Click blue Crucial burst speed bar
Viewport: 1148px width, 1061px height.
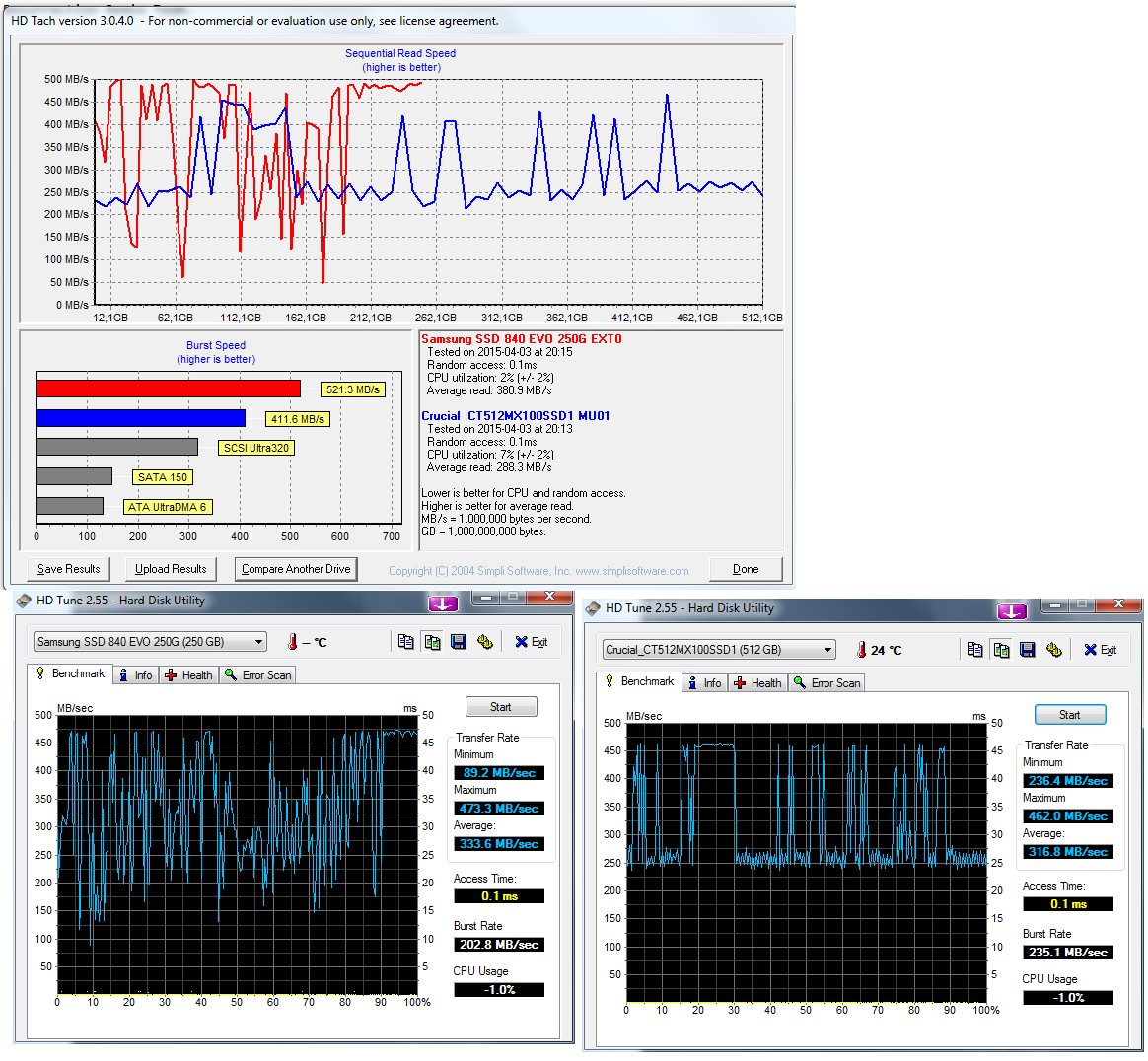coord(141,418)
